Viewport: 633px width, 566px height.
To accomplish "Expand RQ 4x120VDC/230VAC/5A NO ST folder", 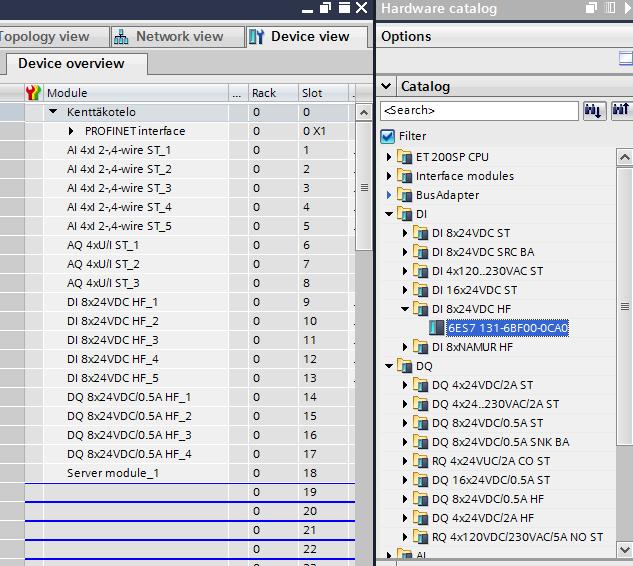I will tap(405, 537).
